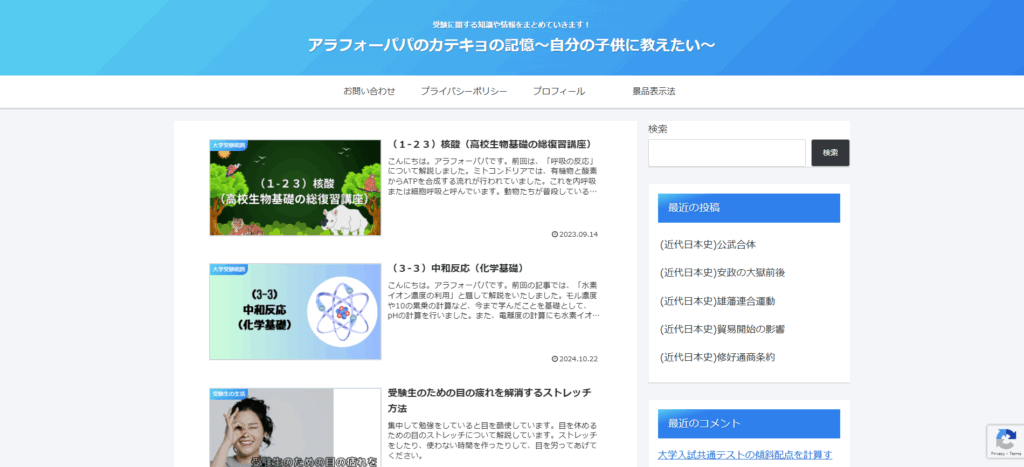Click the reCAPTCHA badge icon
Image resolution: width=1024 pixels, height=467 pixels.
(1003, 441)
